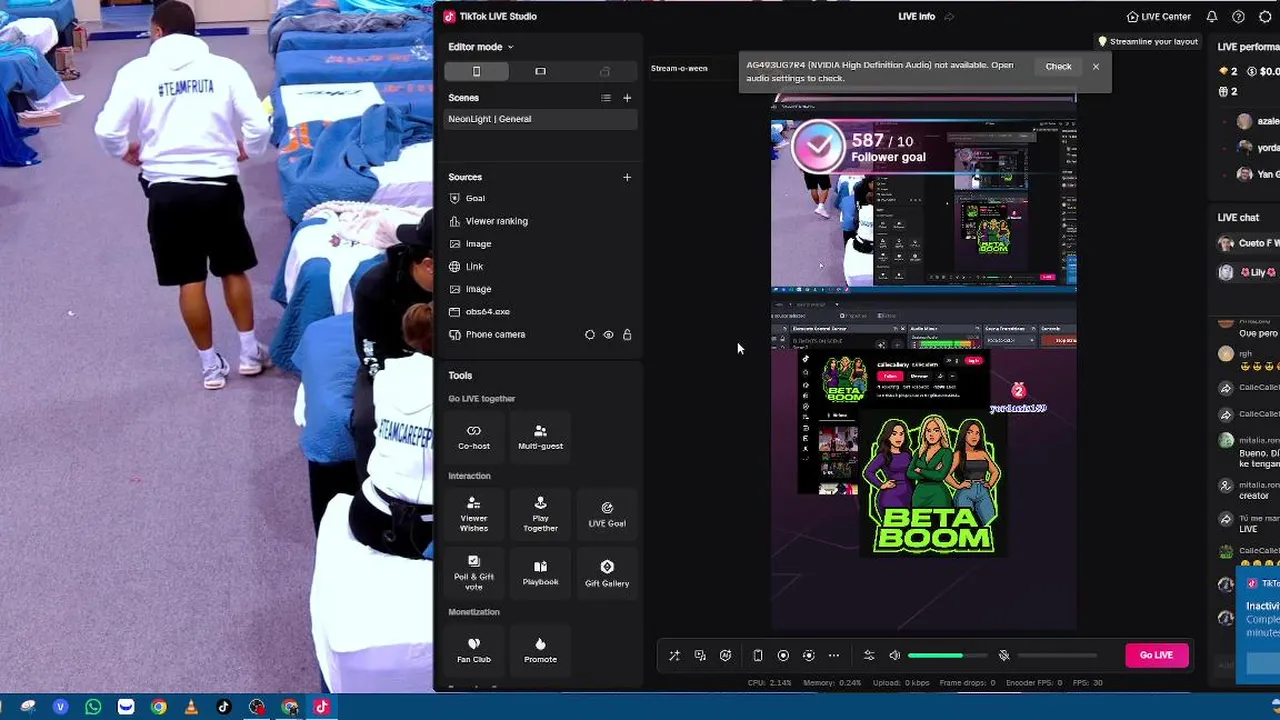This screenshot has height=720, width=1280.
Task: Adjust the microphone volume slider
Action: (1057, 656)
